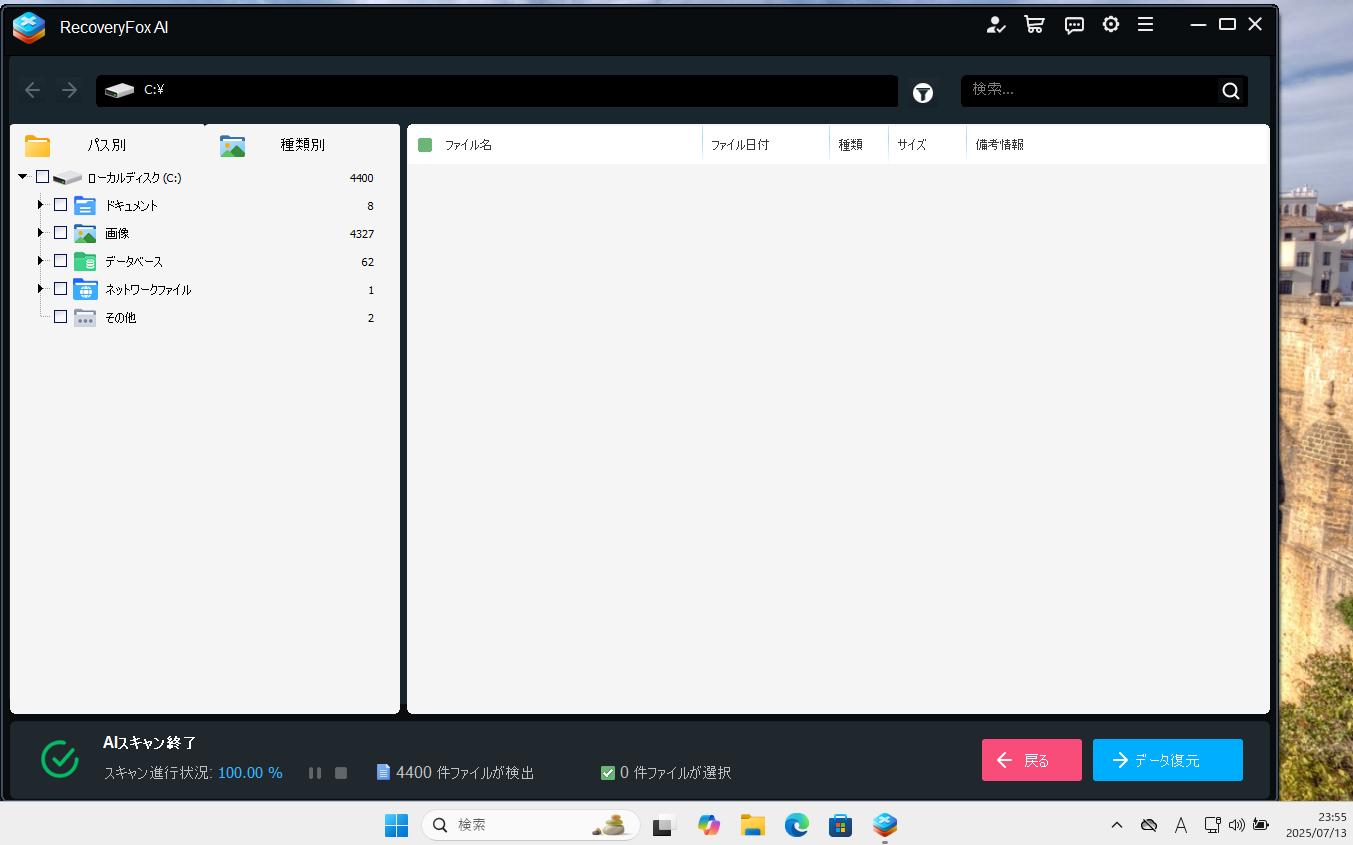The height and width of the screenshot is (845, 1353).
Task: Open the file filter funnel icon
Action: [923, 93]
